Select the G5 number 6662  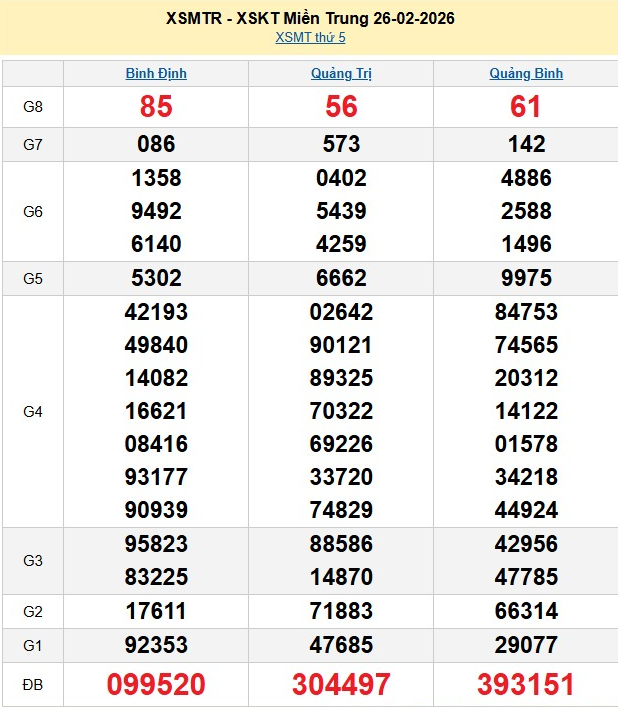(341, 278)
